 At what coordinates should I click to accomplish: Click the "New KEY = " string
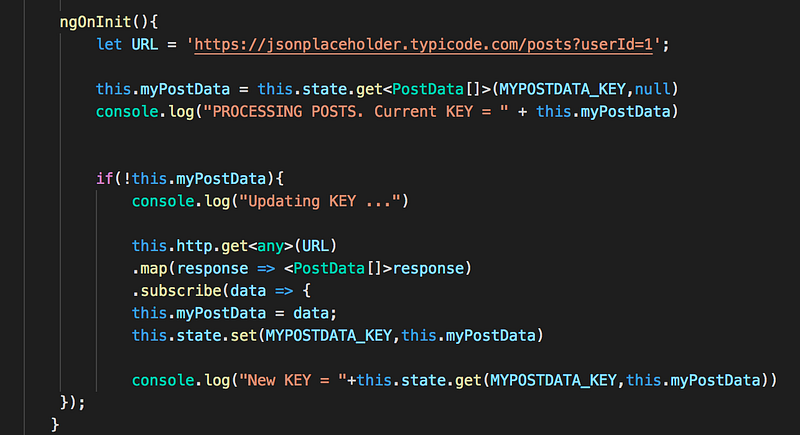293,380
